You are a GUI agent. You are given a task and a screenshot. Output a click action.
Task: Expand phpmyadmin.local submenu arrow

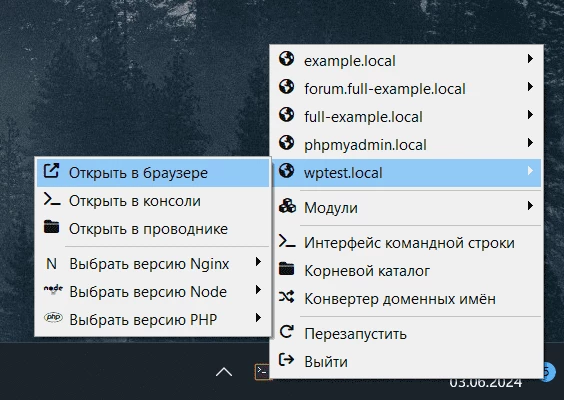pyautogui.click(x=530, y=143)
